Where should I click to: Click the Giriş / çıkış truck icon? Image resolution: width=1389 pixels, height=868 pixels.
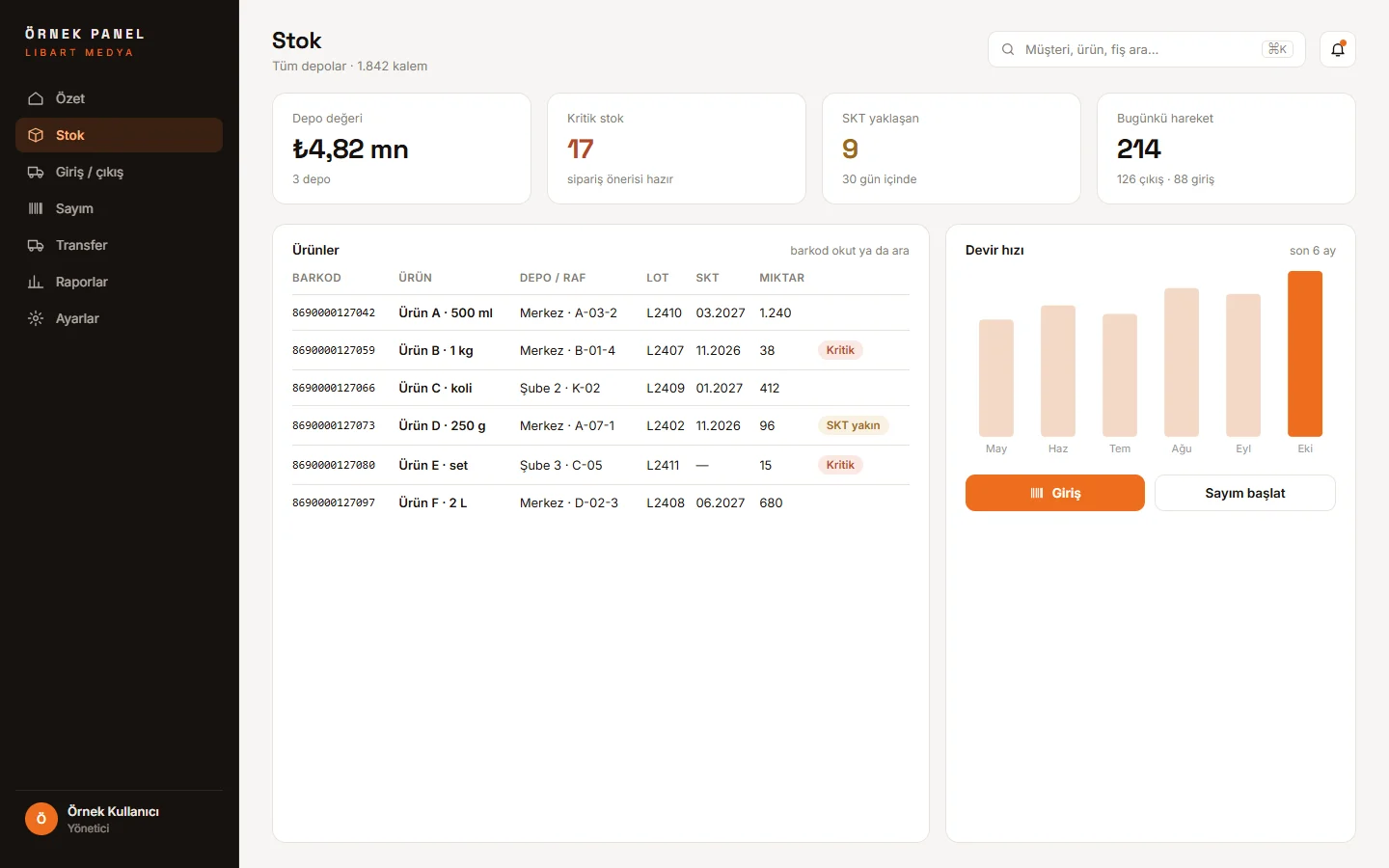click(x=36, y=172)
